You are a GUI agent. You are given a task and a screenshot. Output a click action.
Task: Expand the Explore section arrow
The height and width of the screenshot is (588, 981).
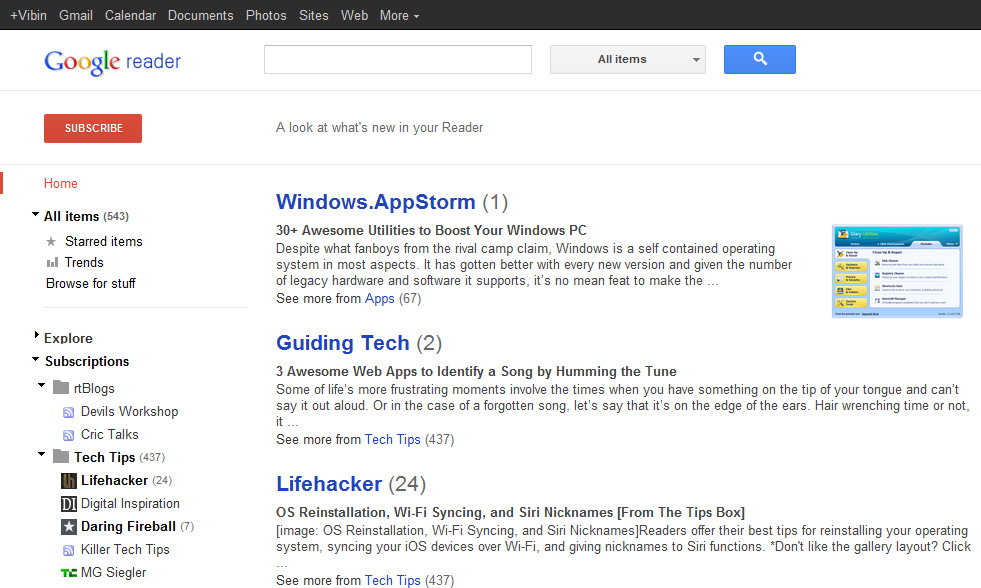36,335
